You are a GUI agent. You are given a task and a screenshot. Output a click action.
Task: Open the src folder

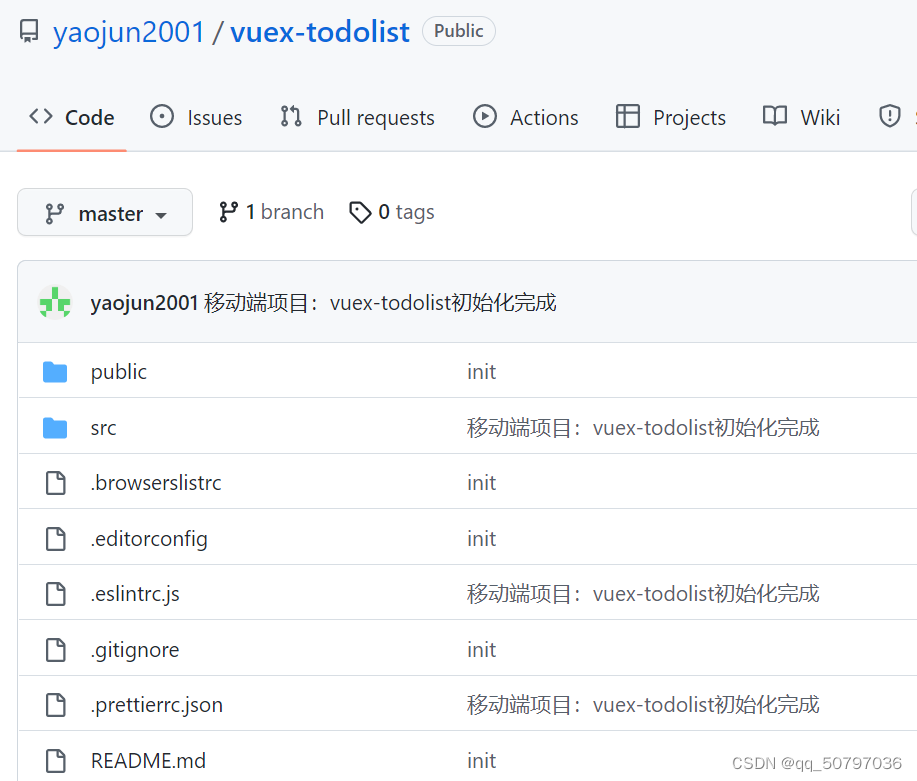pos(104,428)
